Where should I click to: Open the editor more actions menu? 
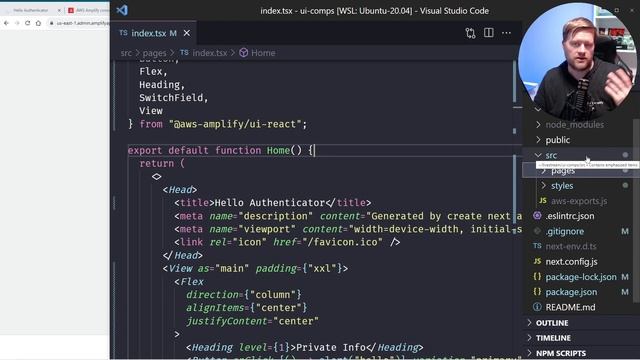[x=506, y=33]
